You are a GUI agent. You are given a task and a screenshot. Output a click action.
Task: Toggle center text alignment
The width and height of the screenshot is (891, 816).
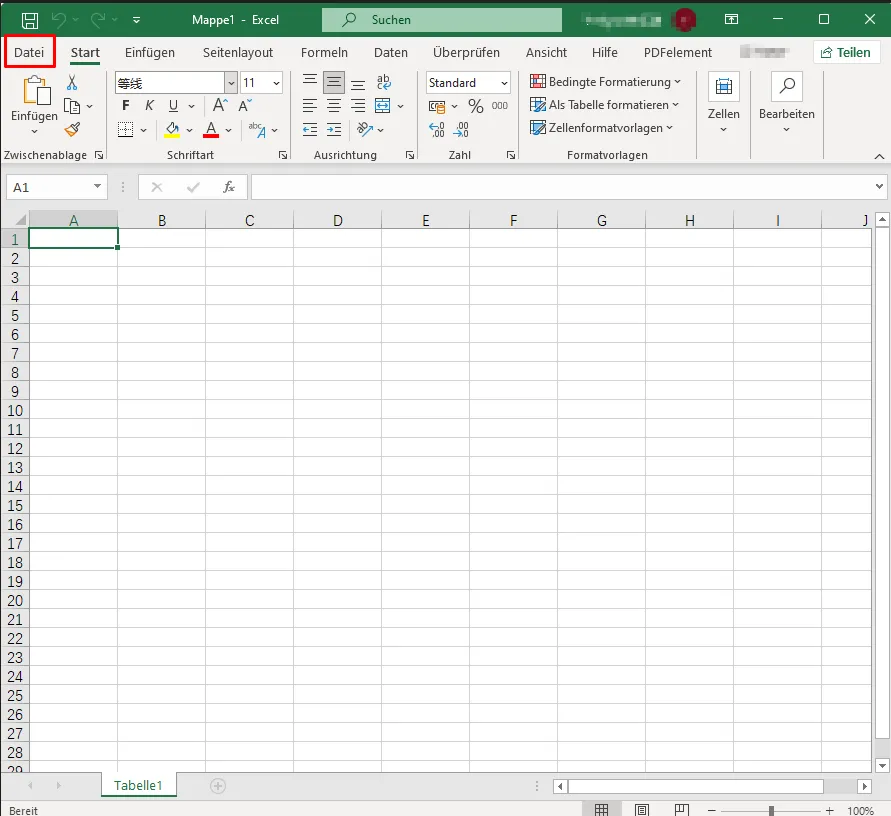pyautogui.click(x=333, y=105)
